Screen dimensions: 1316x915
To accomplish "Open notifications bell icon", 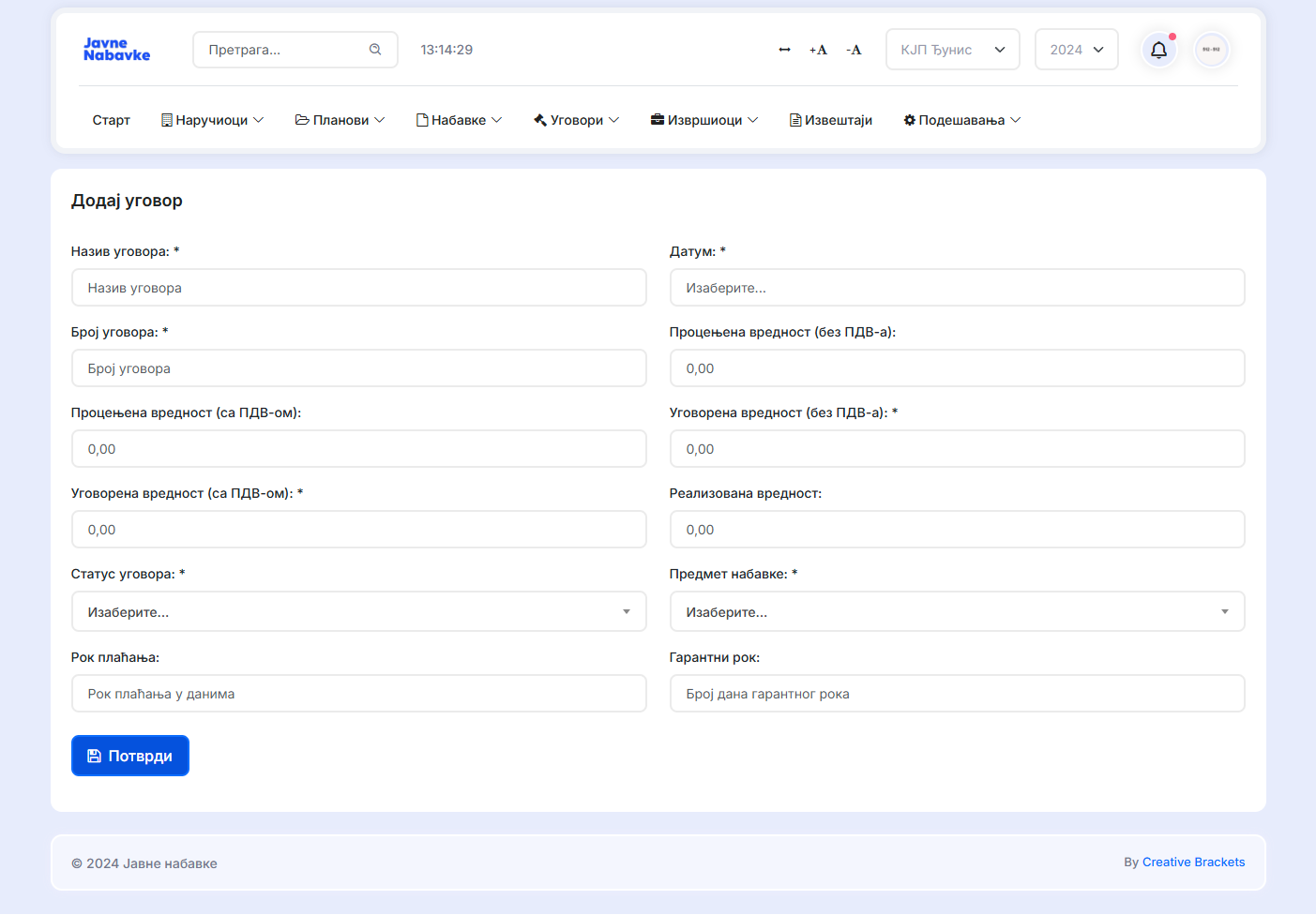I will (1158, 50).
